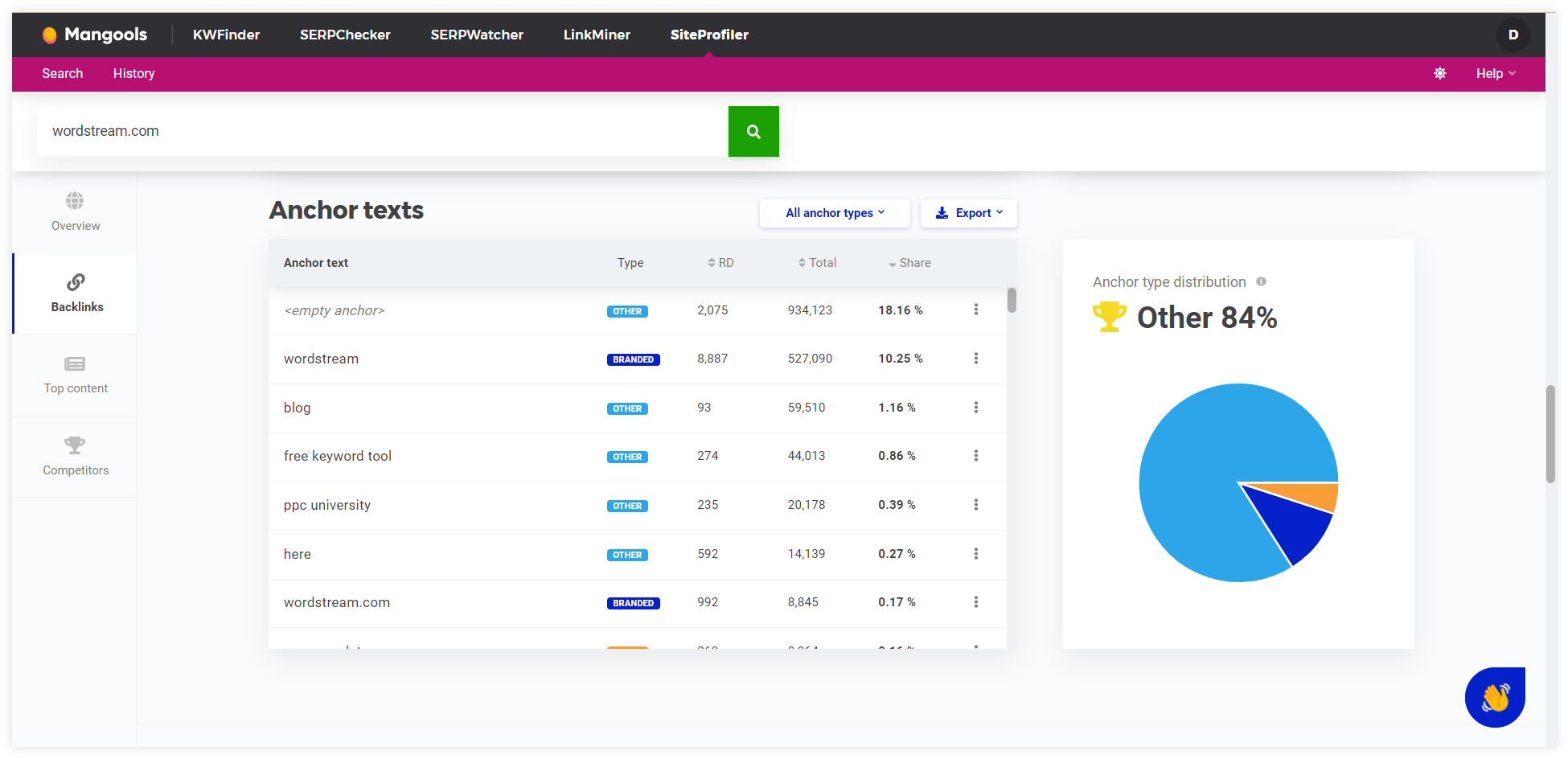The height and width of the screenshot is (759, 1568).
Task: Go to the Search tab
Action: point(63,73)
